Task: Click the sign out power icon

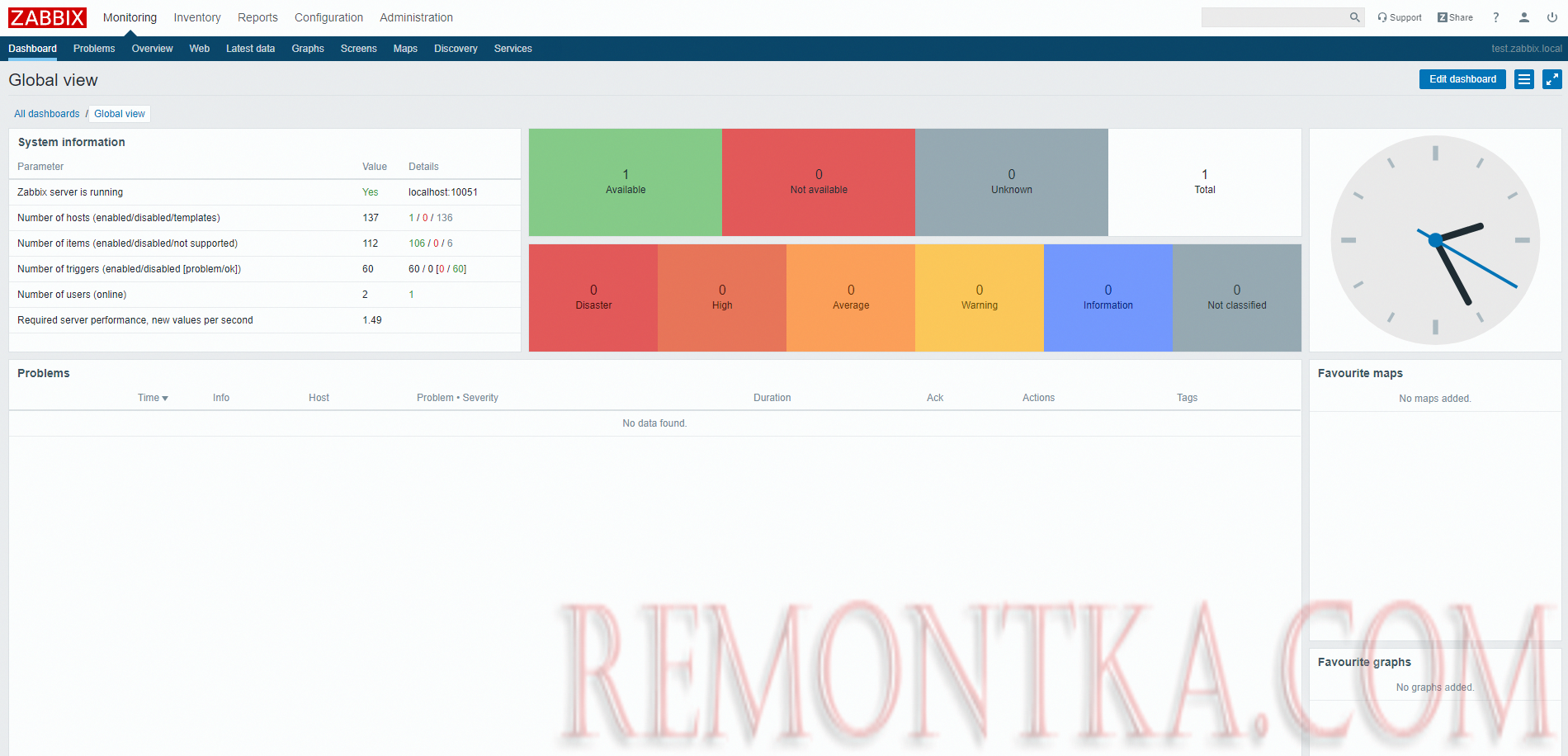Action: tap(1552, 17)
